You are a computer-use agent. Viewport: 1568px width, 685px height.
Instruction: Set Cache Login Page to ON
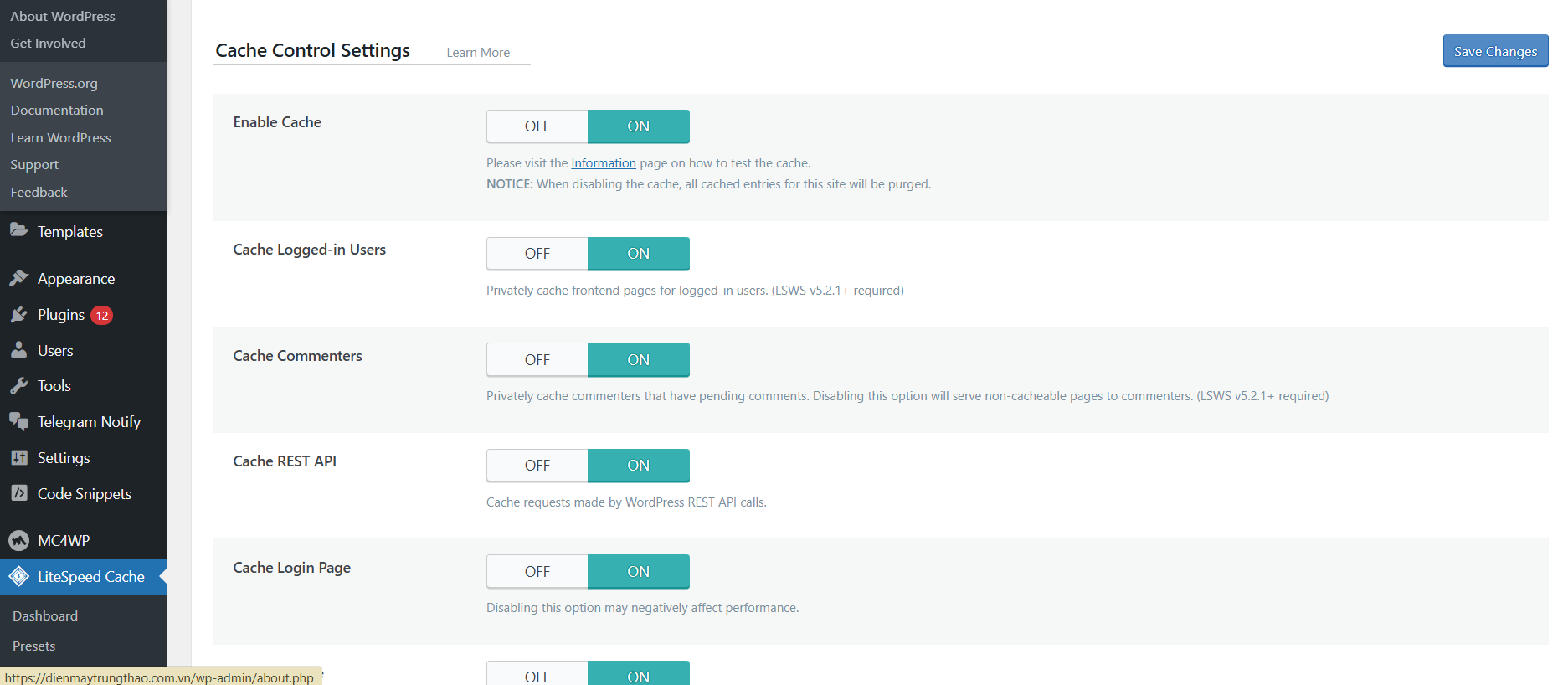639,572
